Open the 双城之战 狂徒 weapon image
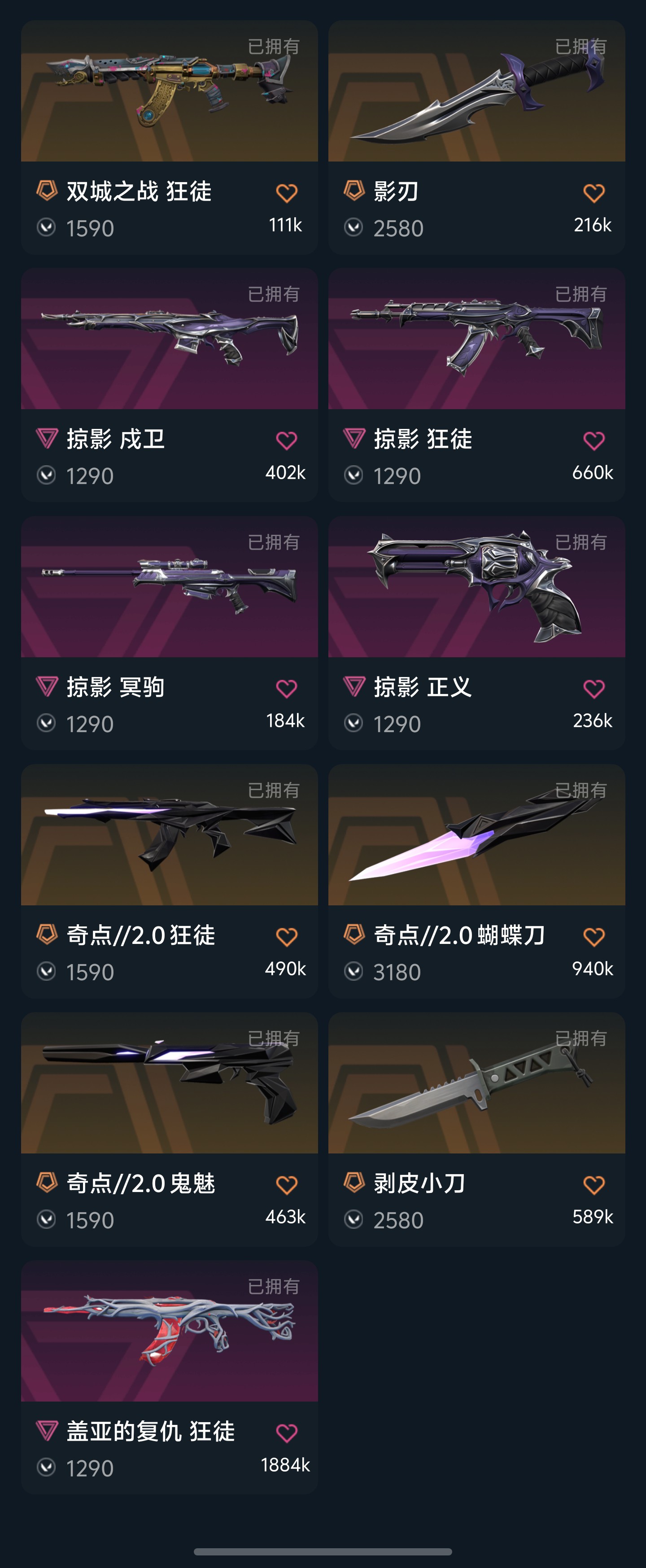The height and width of the screenshot is (1568, 646). coord(169,92)
